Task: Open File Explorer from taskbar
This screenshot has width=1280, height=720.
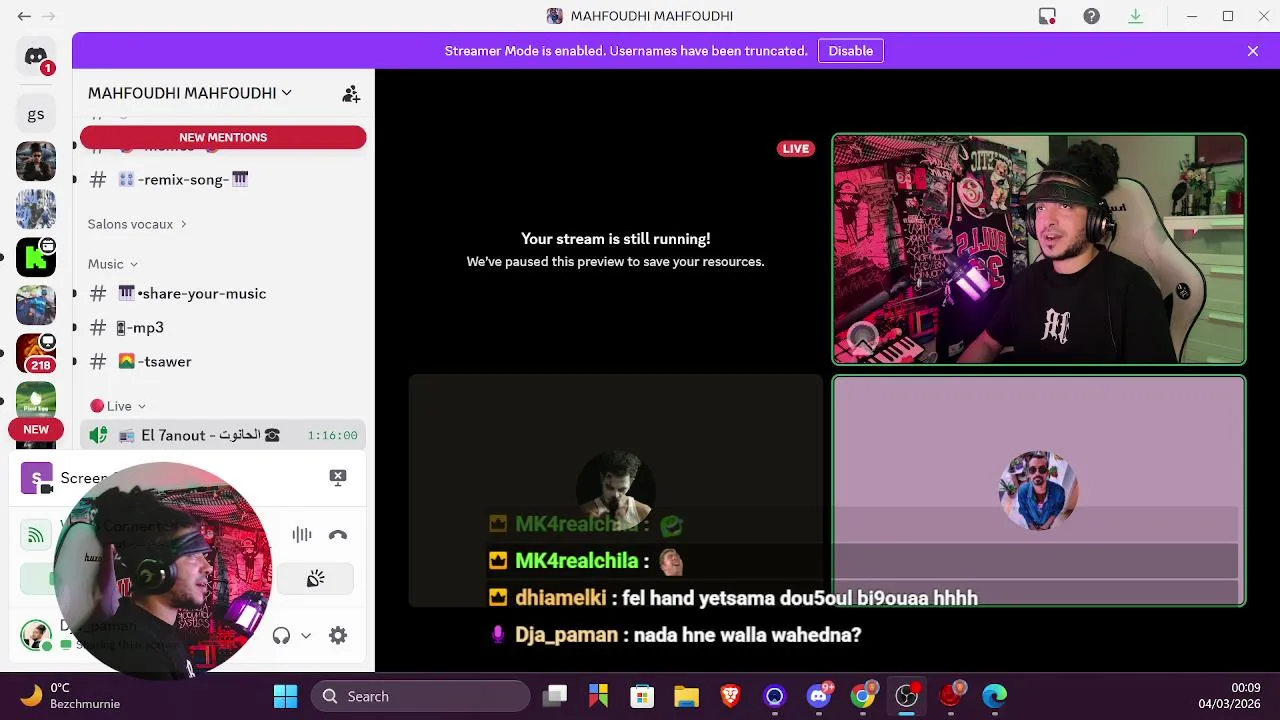Action: [x=686, y=696]
